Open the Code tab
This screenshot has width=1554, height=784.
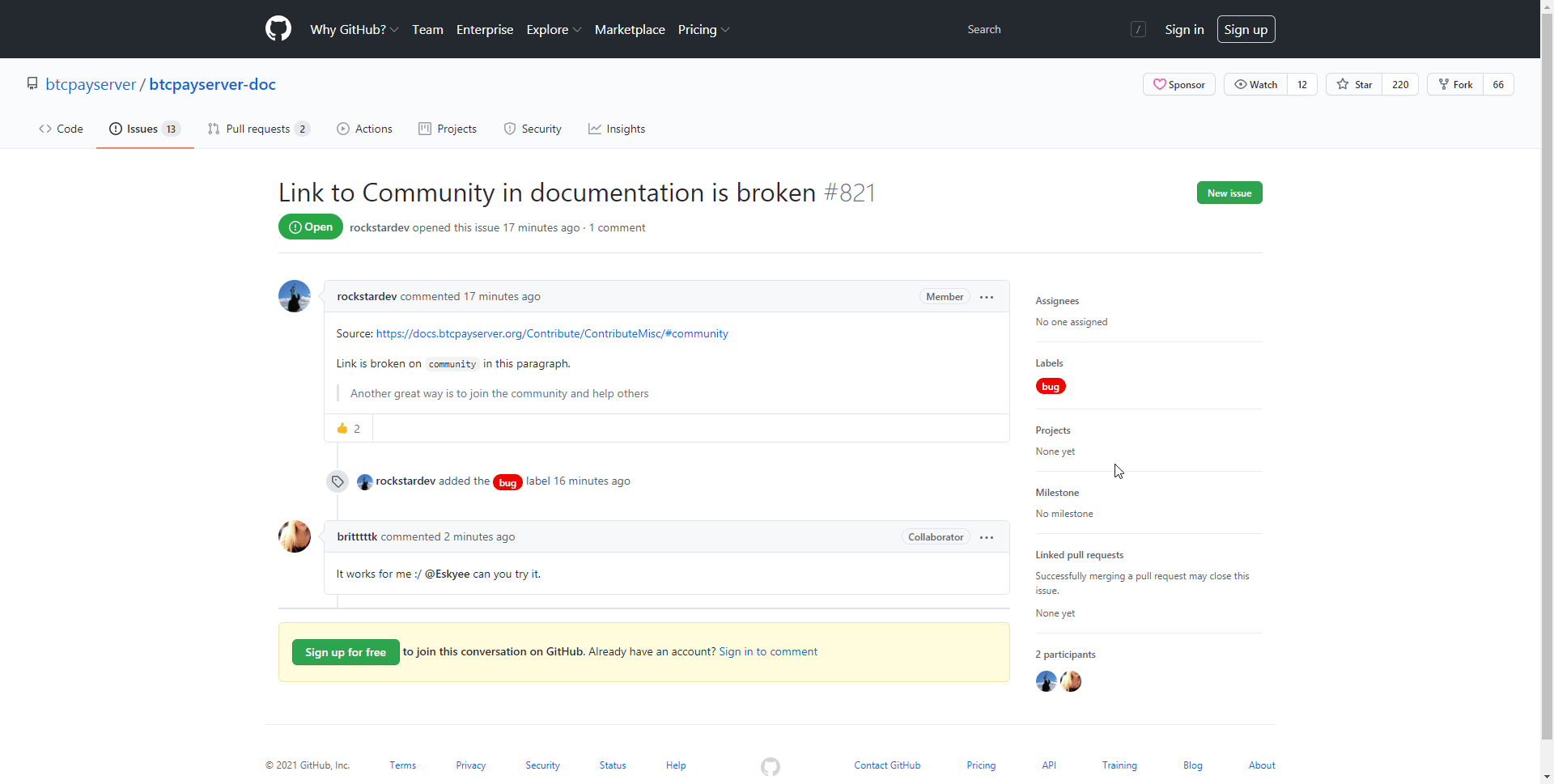61,129
